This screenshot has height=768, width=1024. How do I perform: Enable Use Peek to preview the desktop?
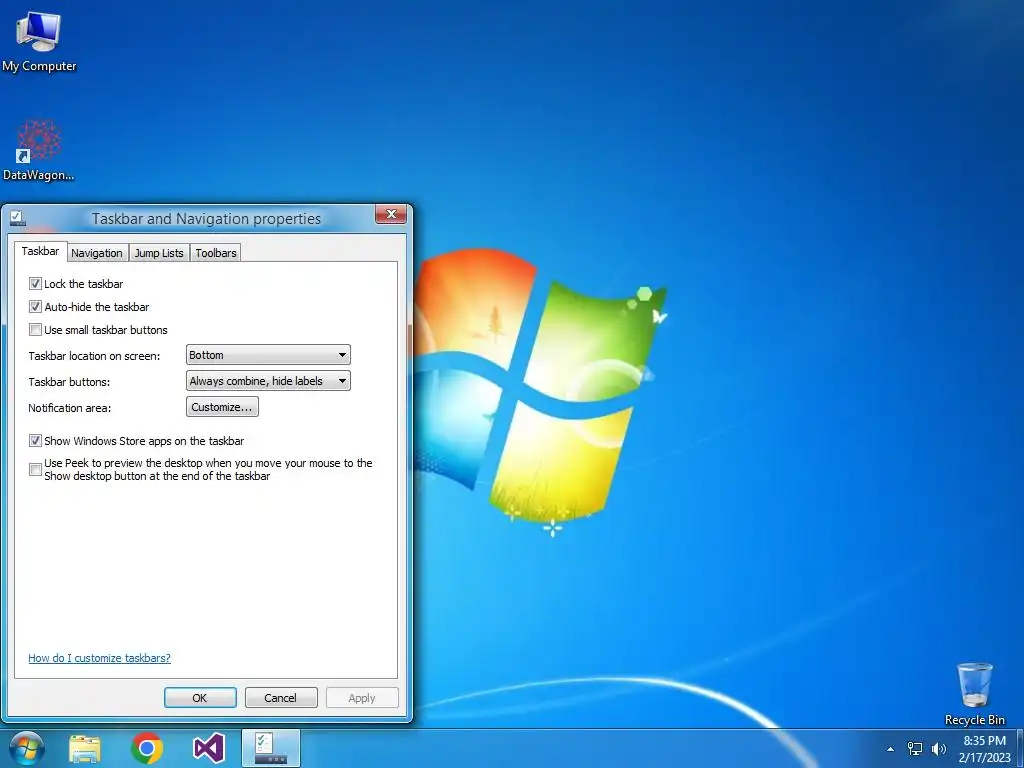[x=35, y=470]
